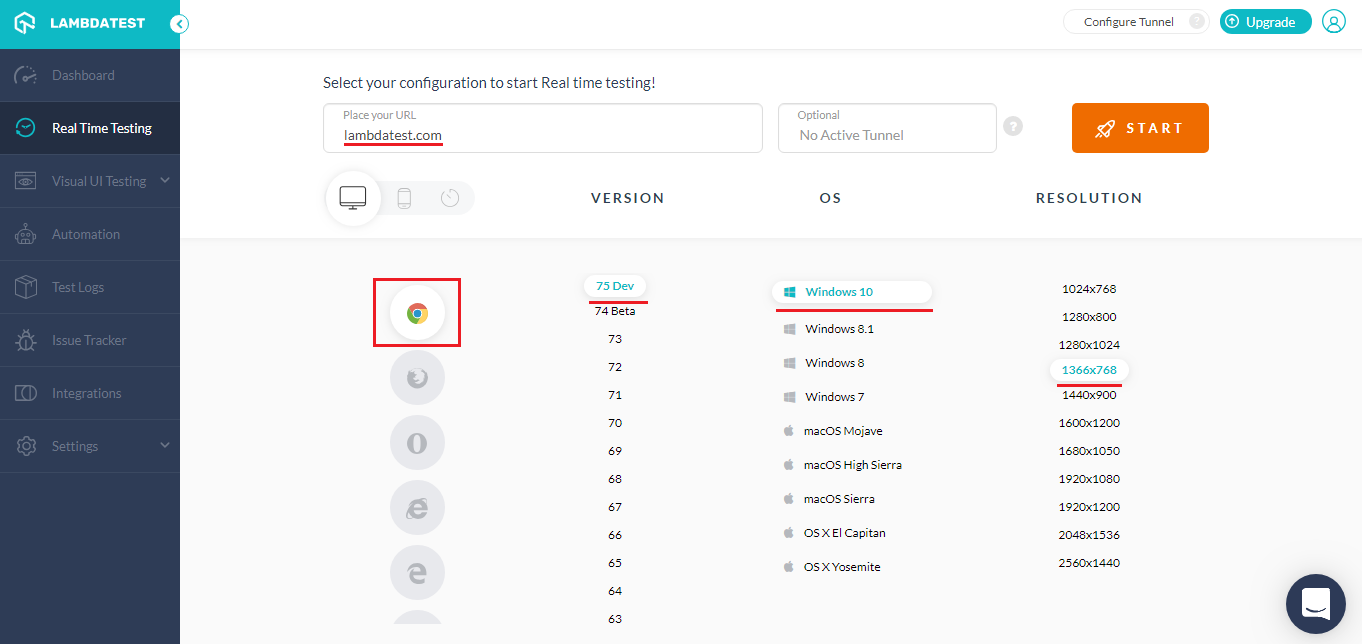The width and height of the screenshot is (1362, 644).
Task: Switch to desktop testing mode
Action: [352, 198]
